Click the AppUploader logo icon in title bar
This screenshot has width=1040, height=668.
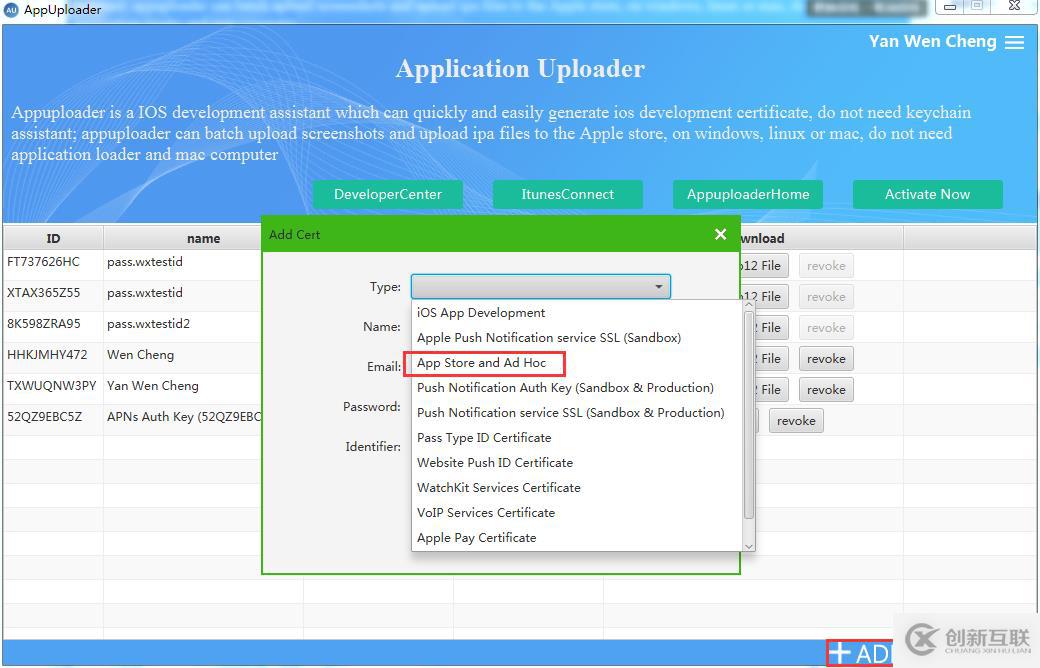coord(11,10)
